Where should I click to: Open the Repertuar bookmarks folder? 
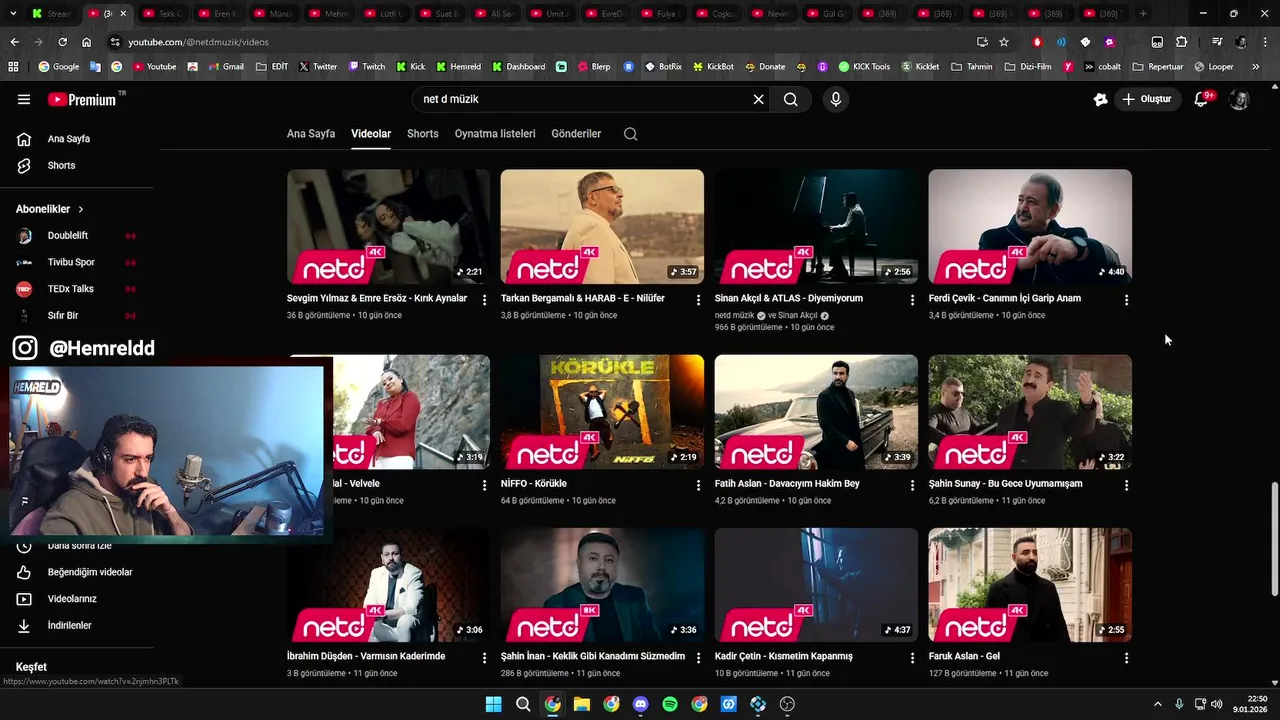[1158, 67]
